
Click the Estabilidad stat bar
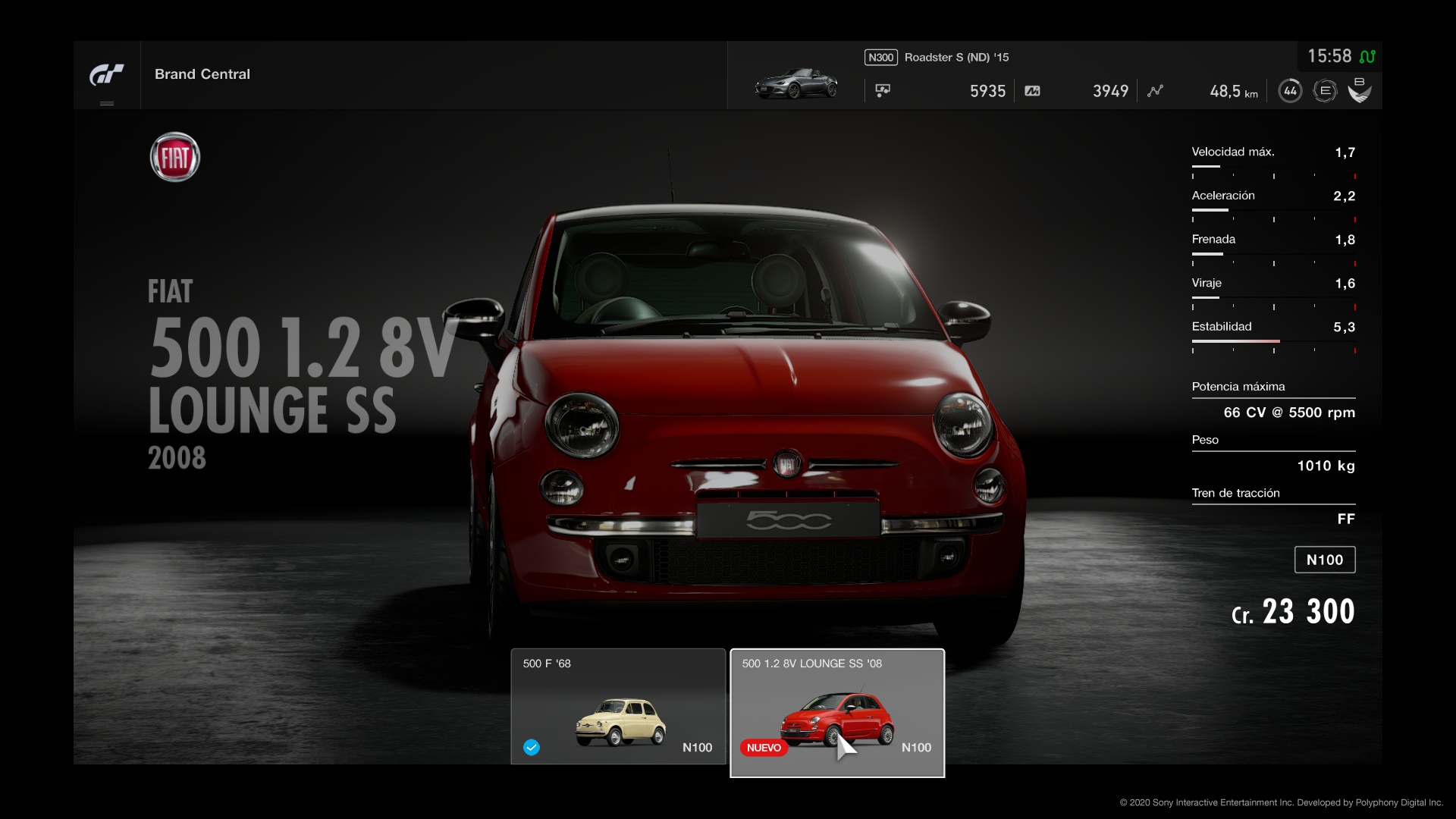click(1273, 341)
